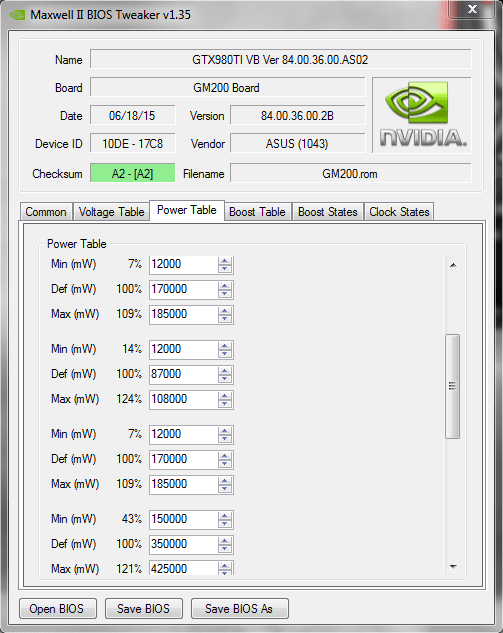
Task: Increase the Max 425000 value
Action: point(225,566)
